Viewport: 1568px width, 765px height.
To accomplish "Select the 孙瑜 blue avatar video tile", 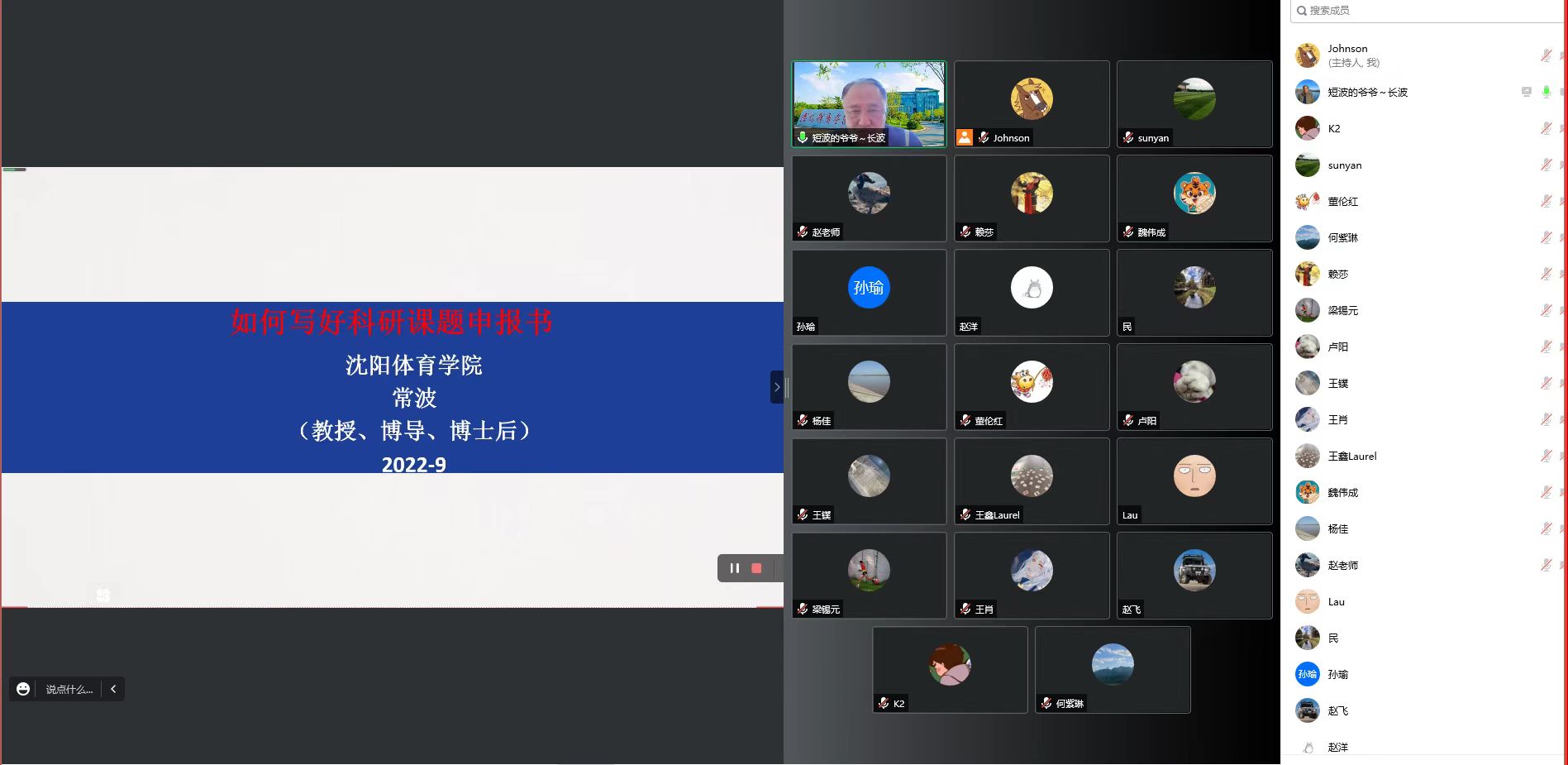I will pyautogui.click(x=869, y=293).
